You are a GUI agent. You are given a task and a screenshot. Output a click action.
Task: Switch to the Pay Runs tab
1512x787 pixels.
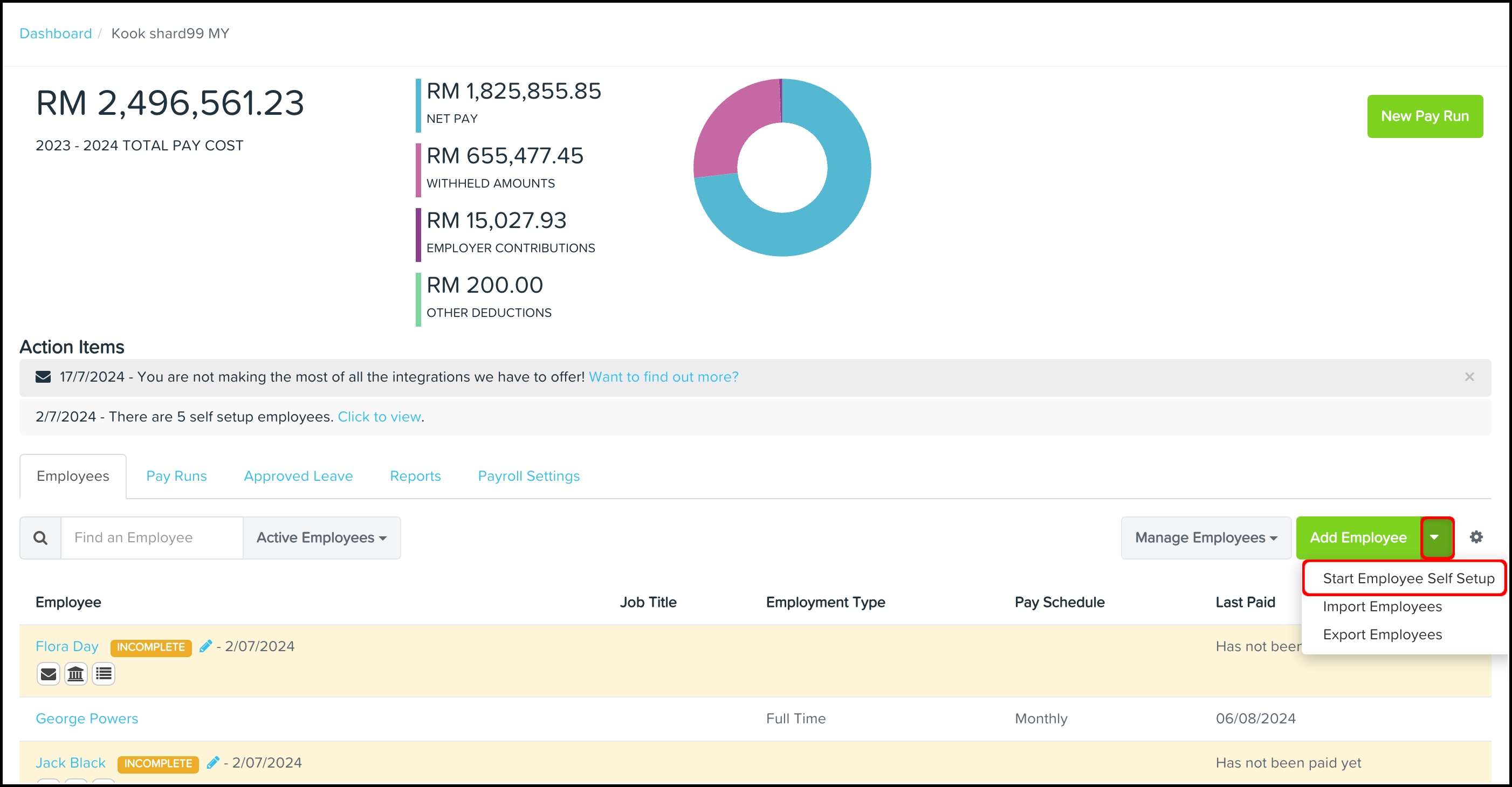176,476
